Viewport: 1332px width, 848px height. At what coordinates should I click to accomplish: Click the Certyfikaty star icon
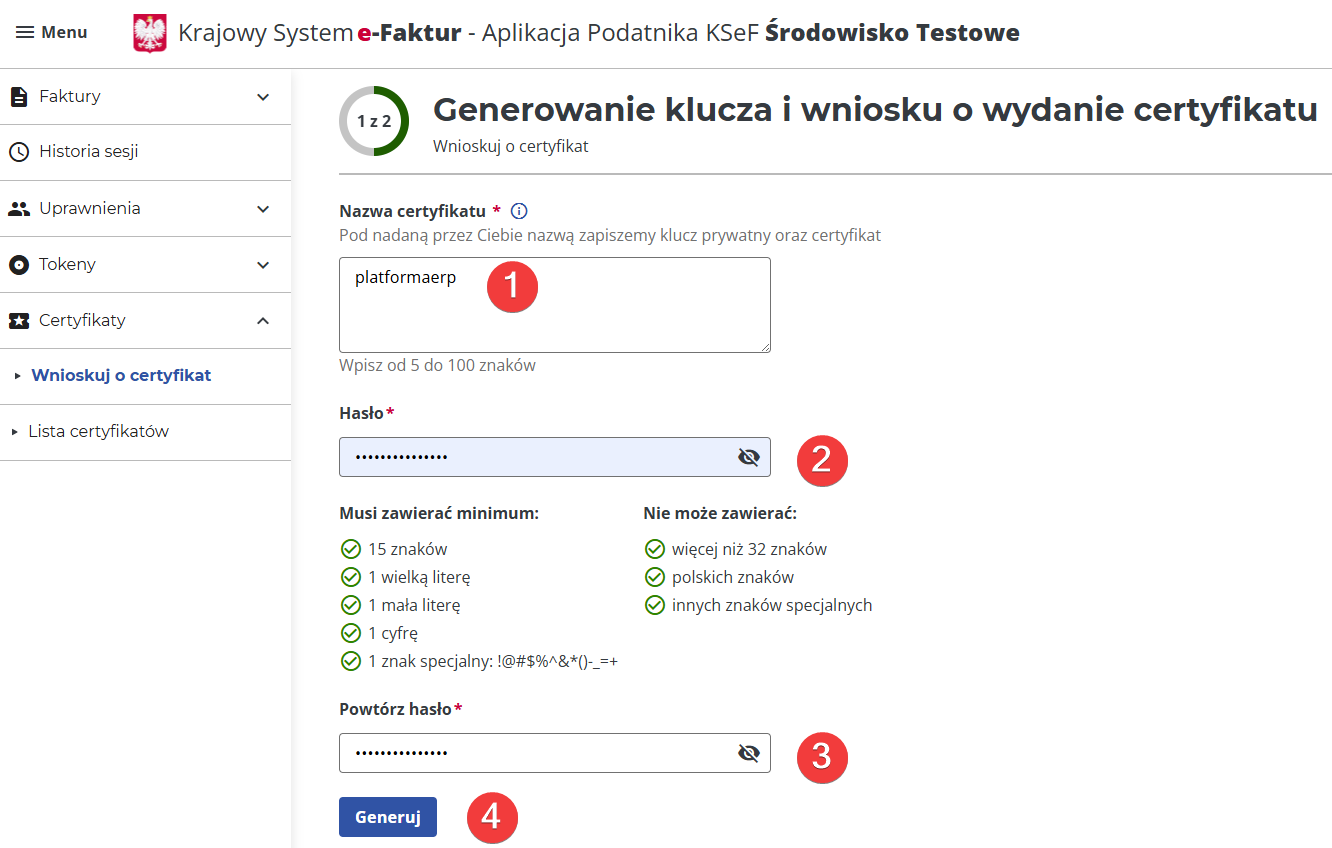click(20, 320)
